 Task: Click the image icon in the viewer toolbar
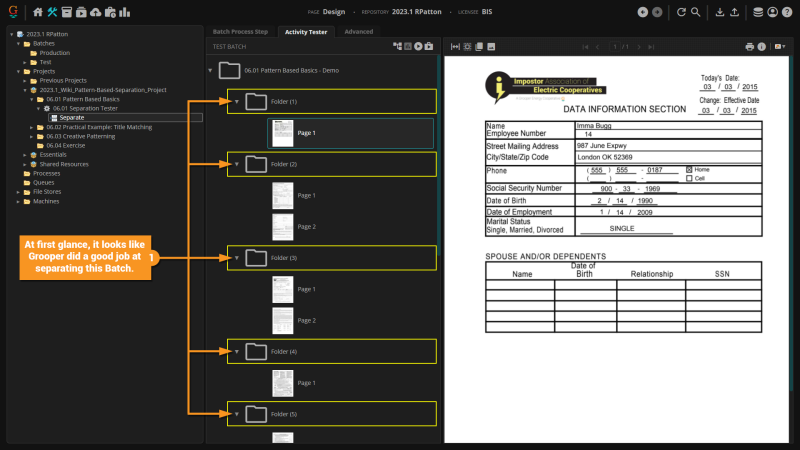(491, 46)
